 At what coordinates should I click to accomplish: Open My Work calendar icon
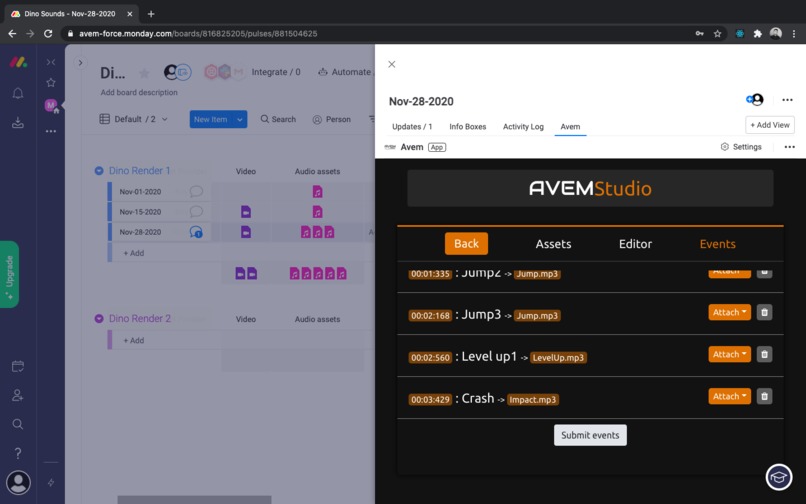coord(18,366)
